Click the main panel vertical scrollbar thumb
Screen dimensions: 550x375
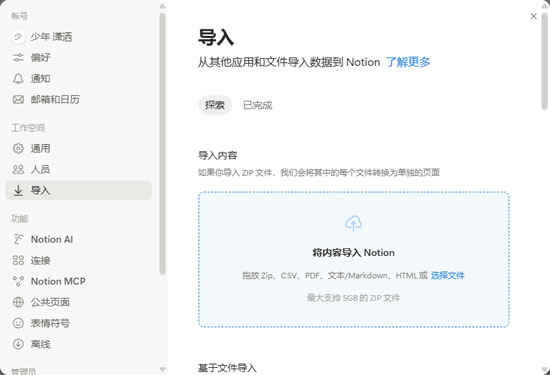[544, 61]
